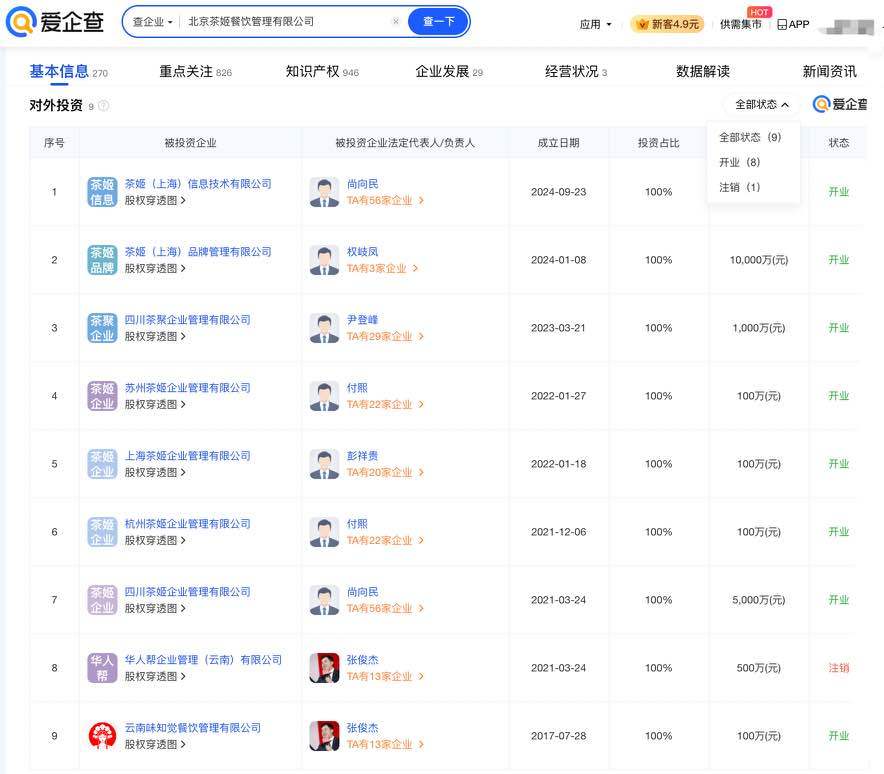
Task: Click the 华人帮 logo icon in row 8
Action: click(102, 668)
